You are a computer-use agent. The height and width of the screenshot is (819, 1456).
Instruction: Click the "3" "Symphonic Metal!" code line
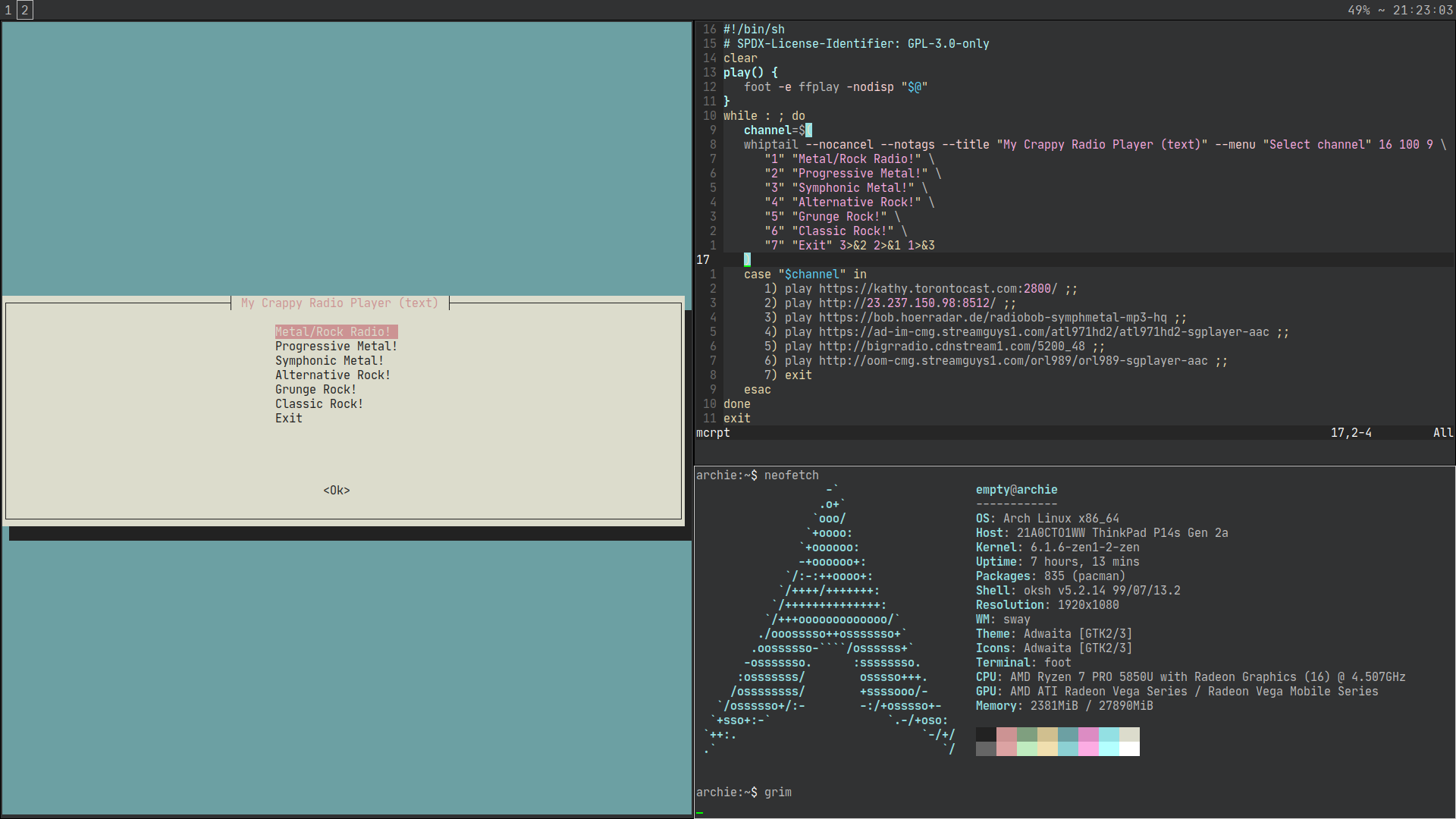point(846,188)
